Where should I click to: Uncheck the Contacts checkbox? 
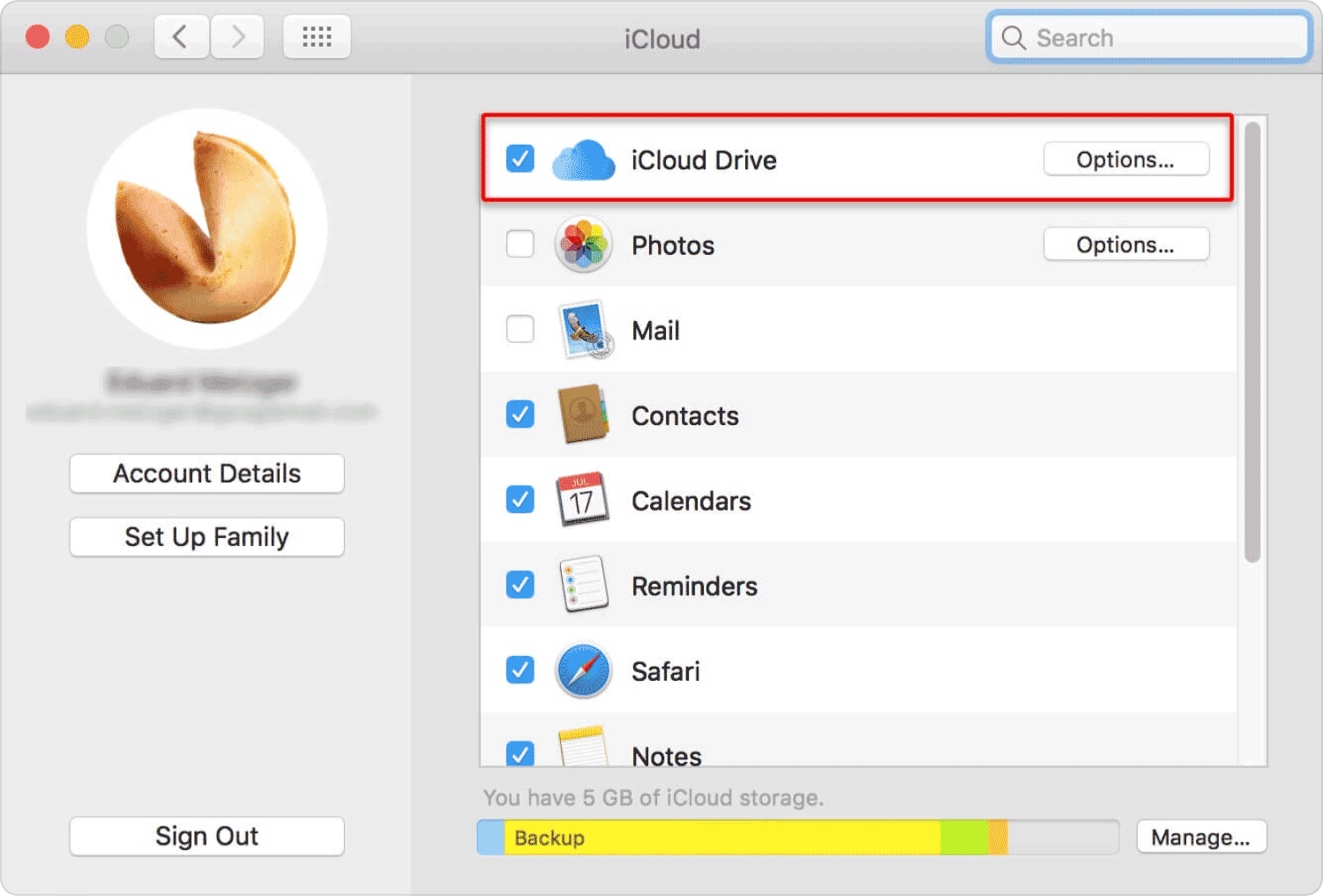(520, 414)
